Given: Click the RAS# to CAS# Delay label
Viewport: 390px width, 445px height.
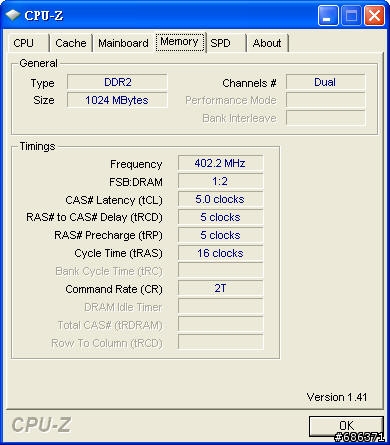Looking at the screenshot, I should click(x=94, y=217).
